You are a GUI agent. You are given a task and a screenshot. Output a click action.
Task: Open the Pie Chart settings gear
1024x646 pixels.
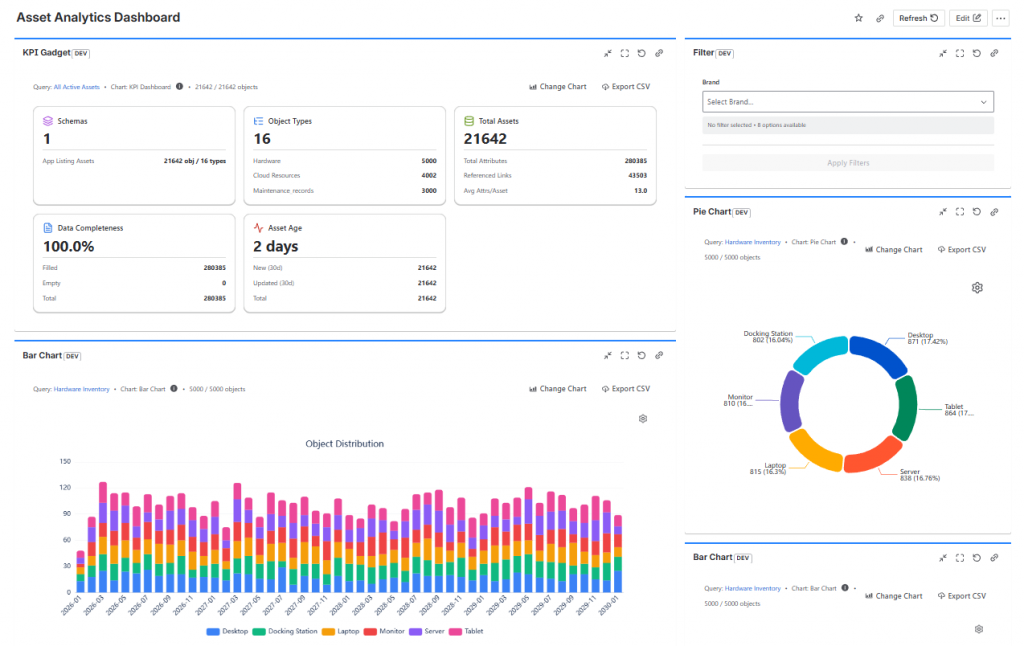pos(977,287)
